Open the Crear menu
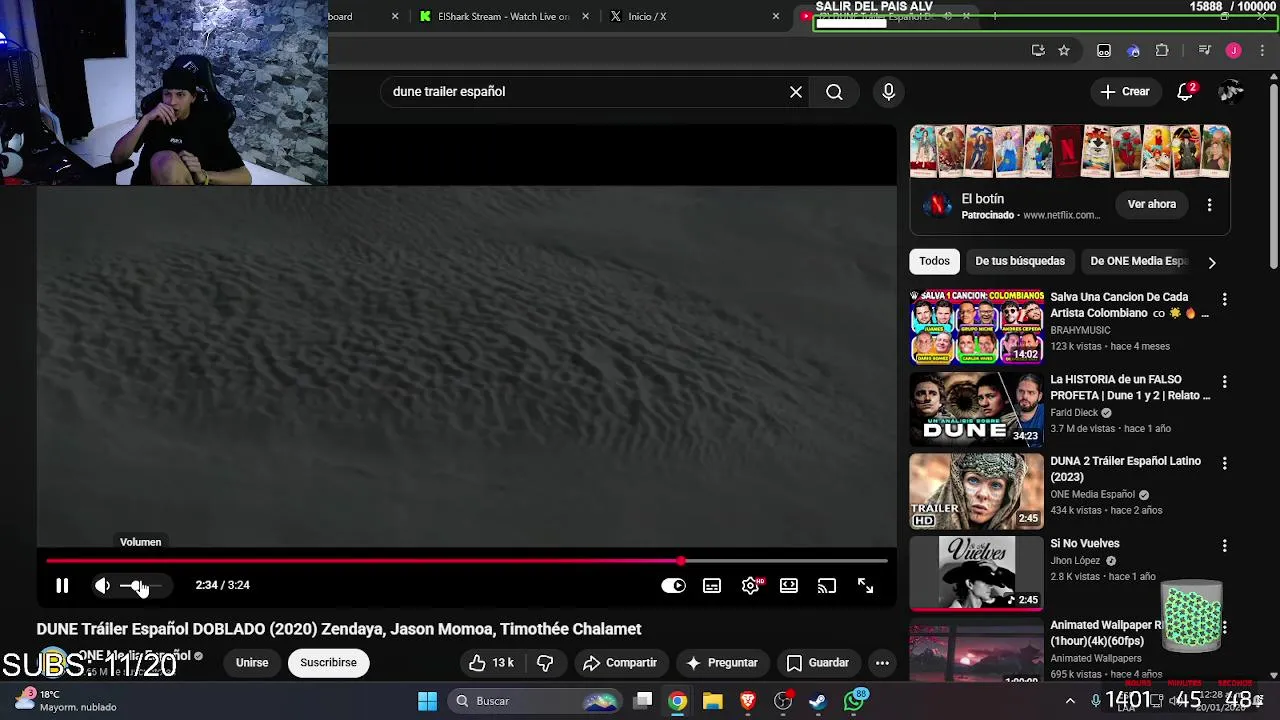The height and width of the screenshot is (720, 1280). coord(1125,92)
